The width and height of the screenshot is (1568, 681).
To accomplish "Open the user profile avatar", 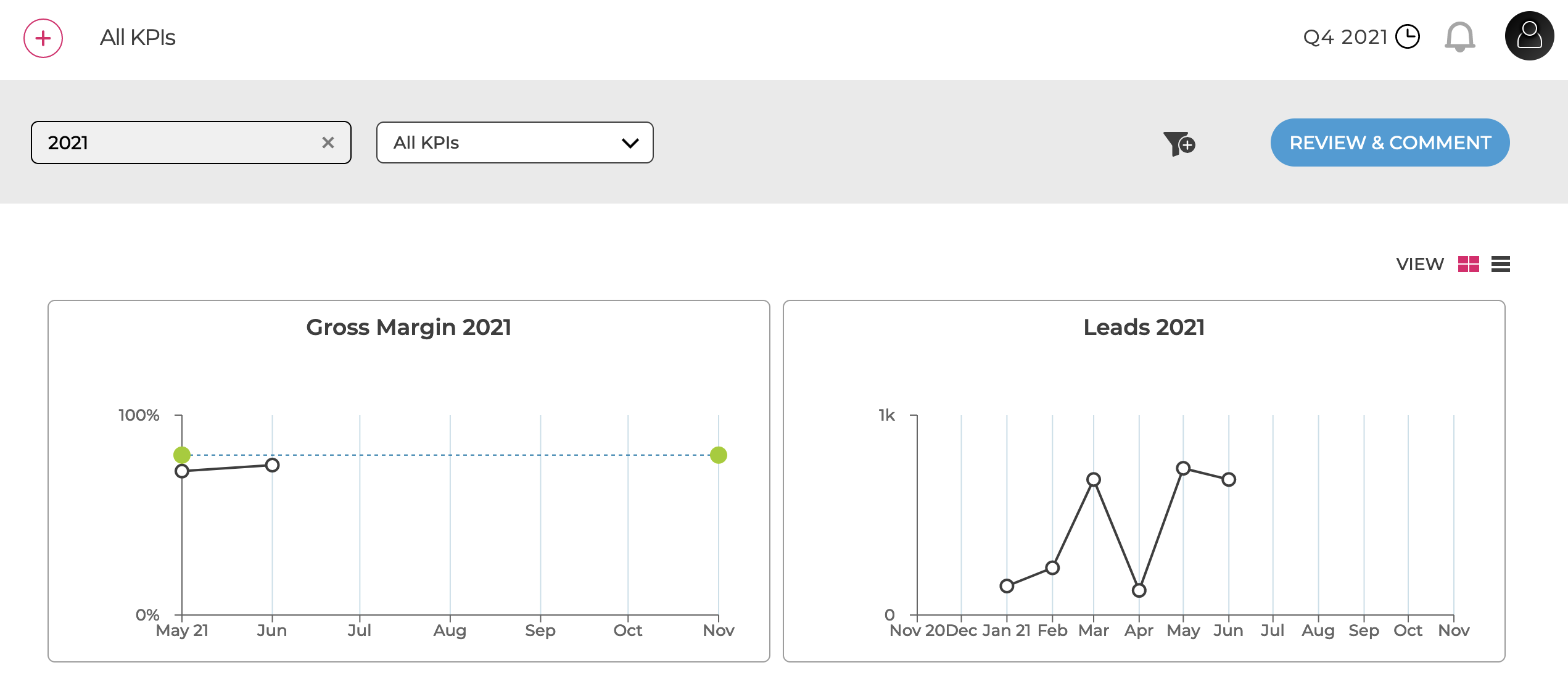I will coord(1529,36).
